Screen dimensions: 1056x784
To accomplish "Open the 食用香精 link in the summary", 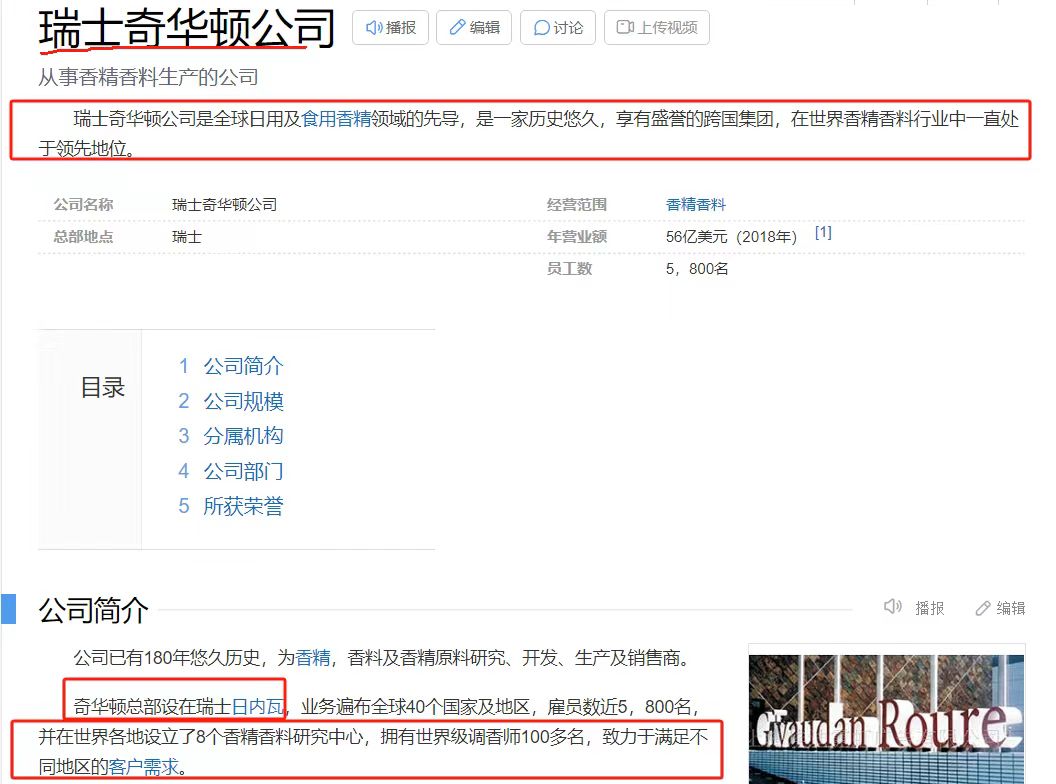I will (x=336, y=119).
